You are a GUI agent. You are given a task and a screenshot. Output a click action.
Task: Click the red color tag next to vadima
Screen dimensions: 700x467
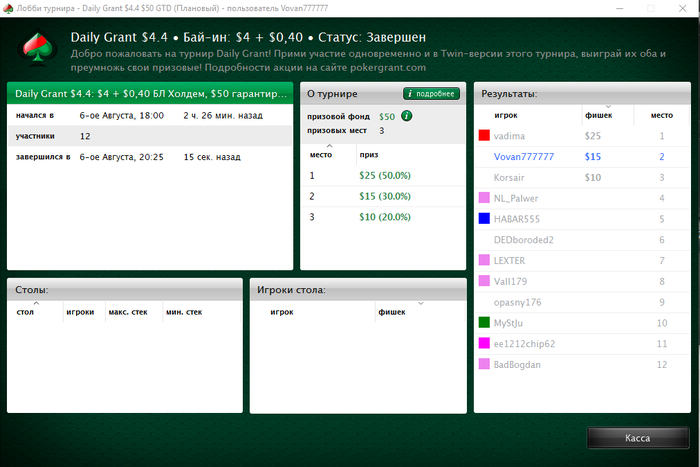tap(484, 135)
